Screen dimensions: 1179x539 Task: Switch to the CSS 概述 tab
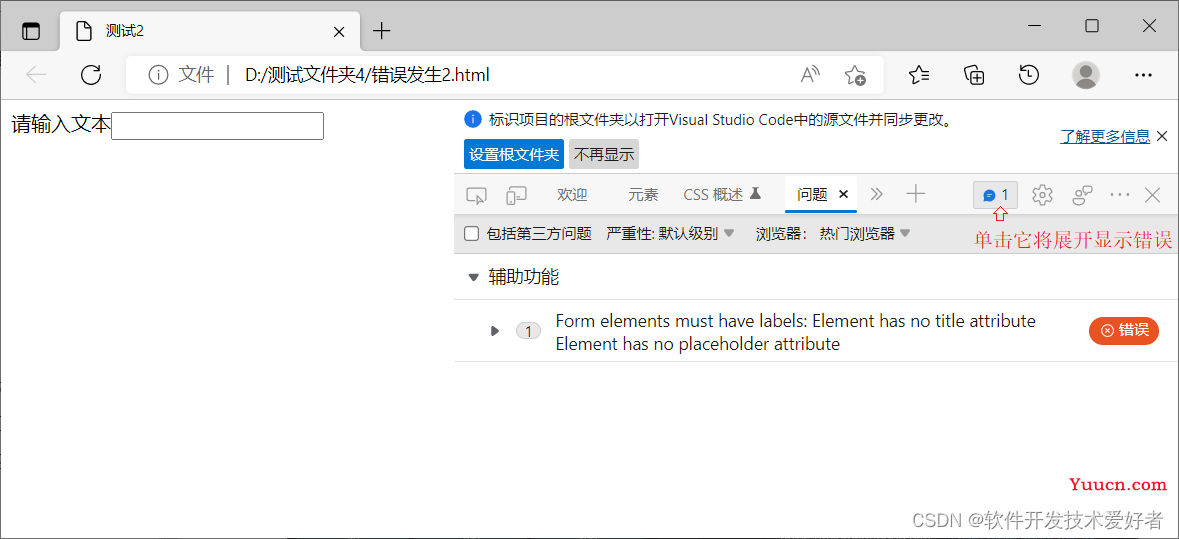coord(723,195)
